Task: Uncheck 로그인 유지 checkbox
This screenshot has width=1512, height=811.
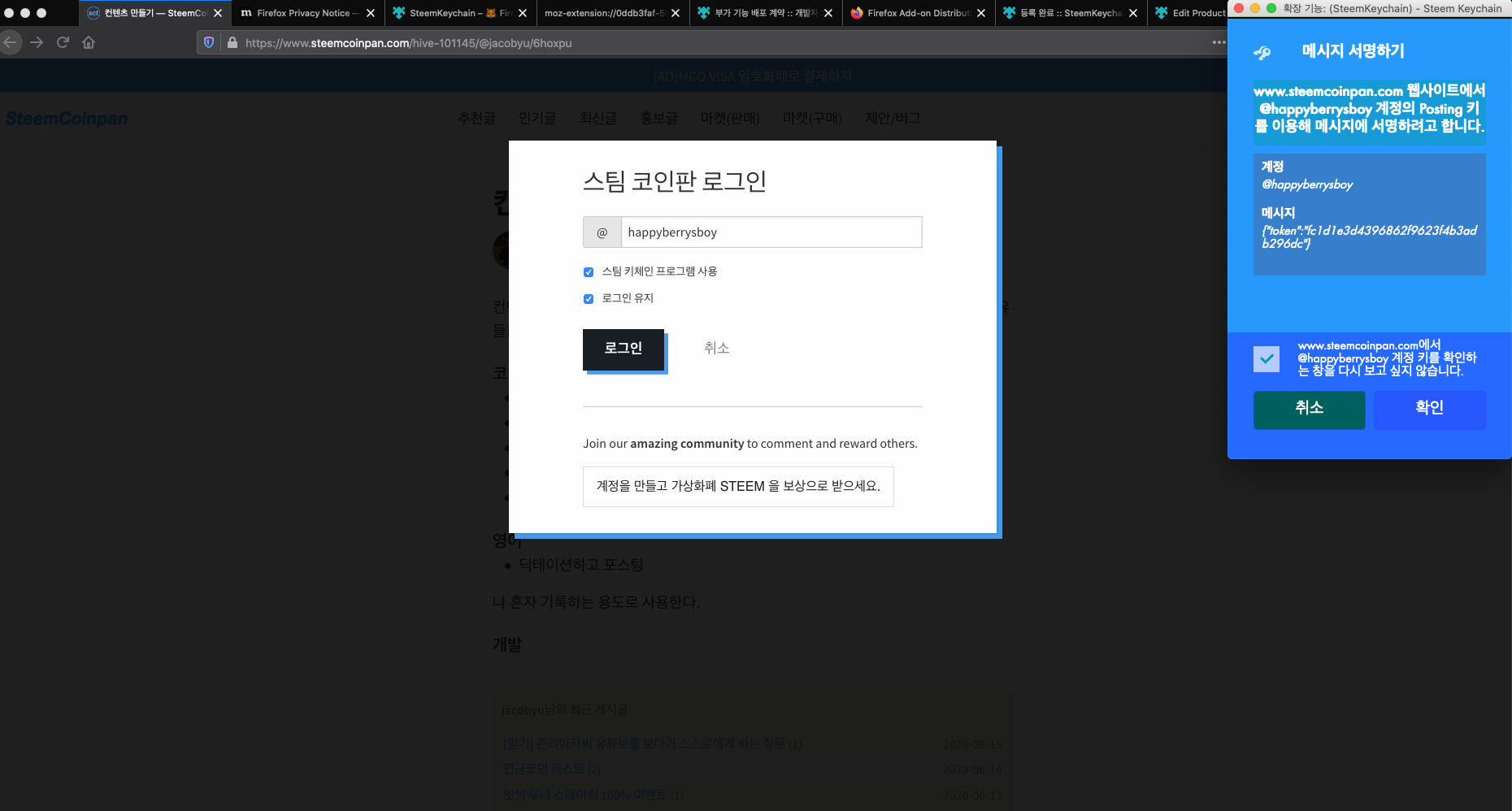Action: click(x=589, y=299)
